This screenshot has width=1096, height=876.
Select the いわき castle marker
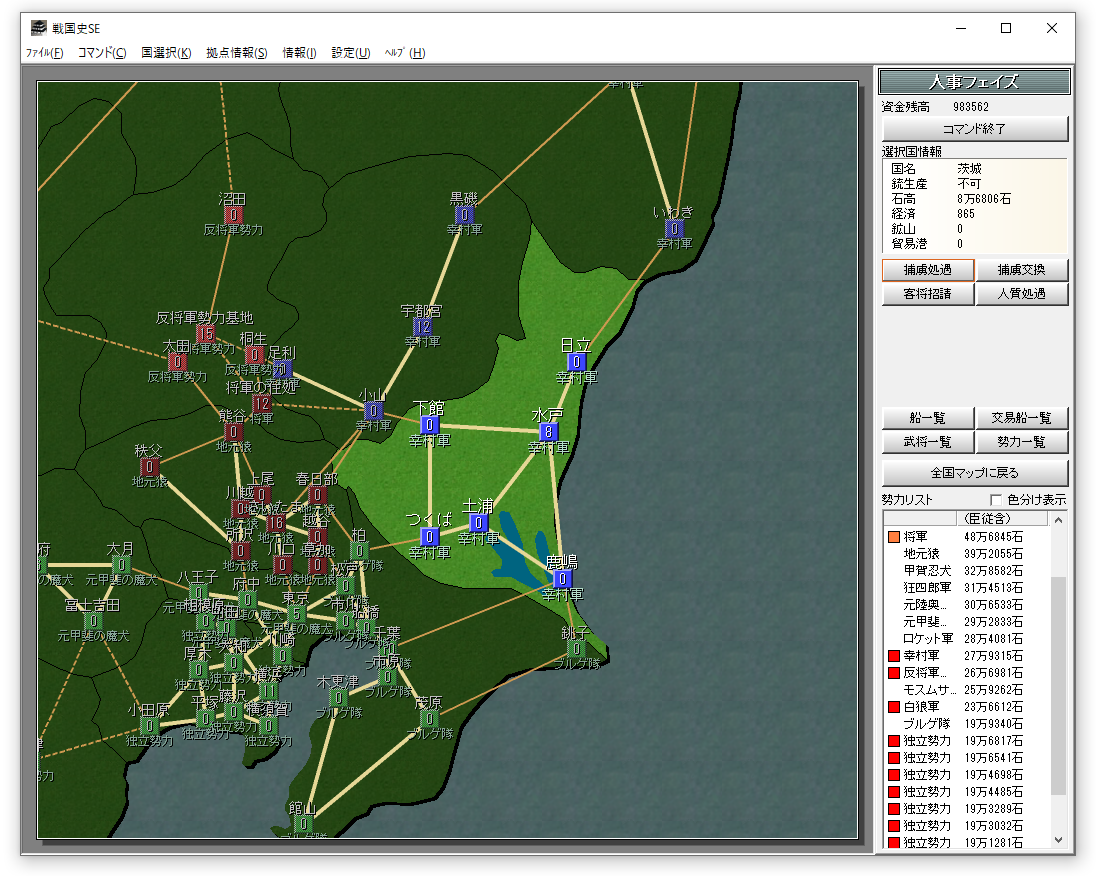tap(673, 227)
